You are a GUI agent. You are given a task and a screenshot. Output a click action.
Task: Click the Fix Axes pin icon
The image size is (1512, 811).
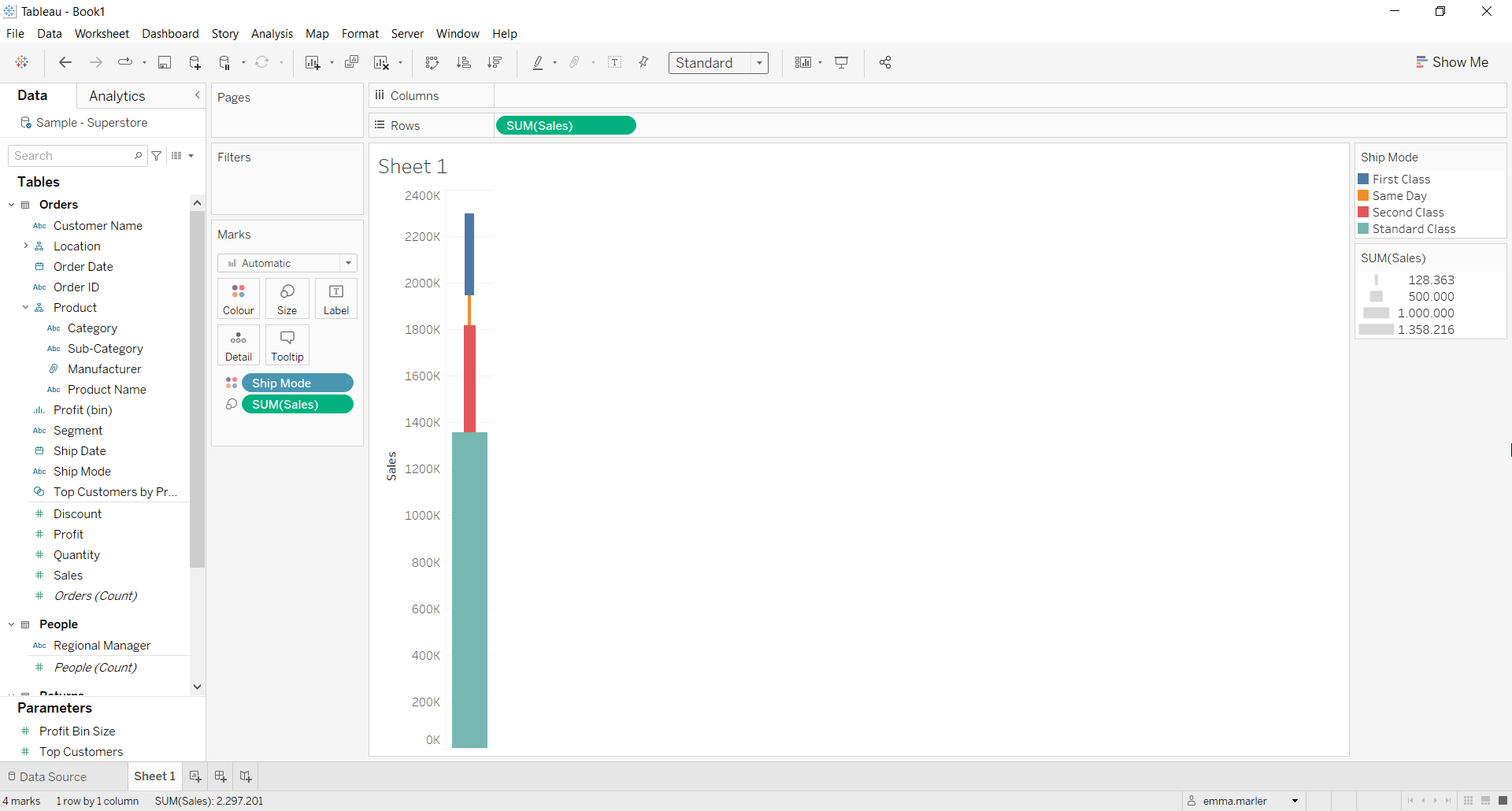coord(643,62)
